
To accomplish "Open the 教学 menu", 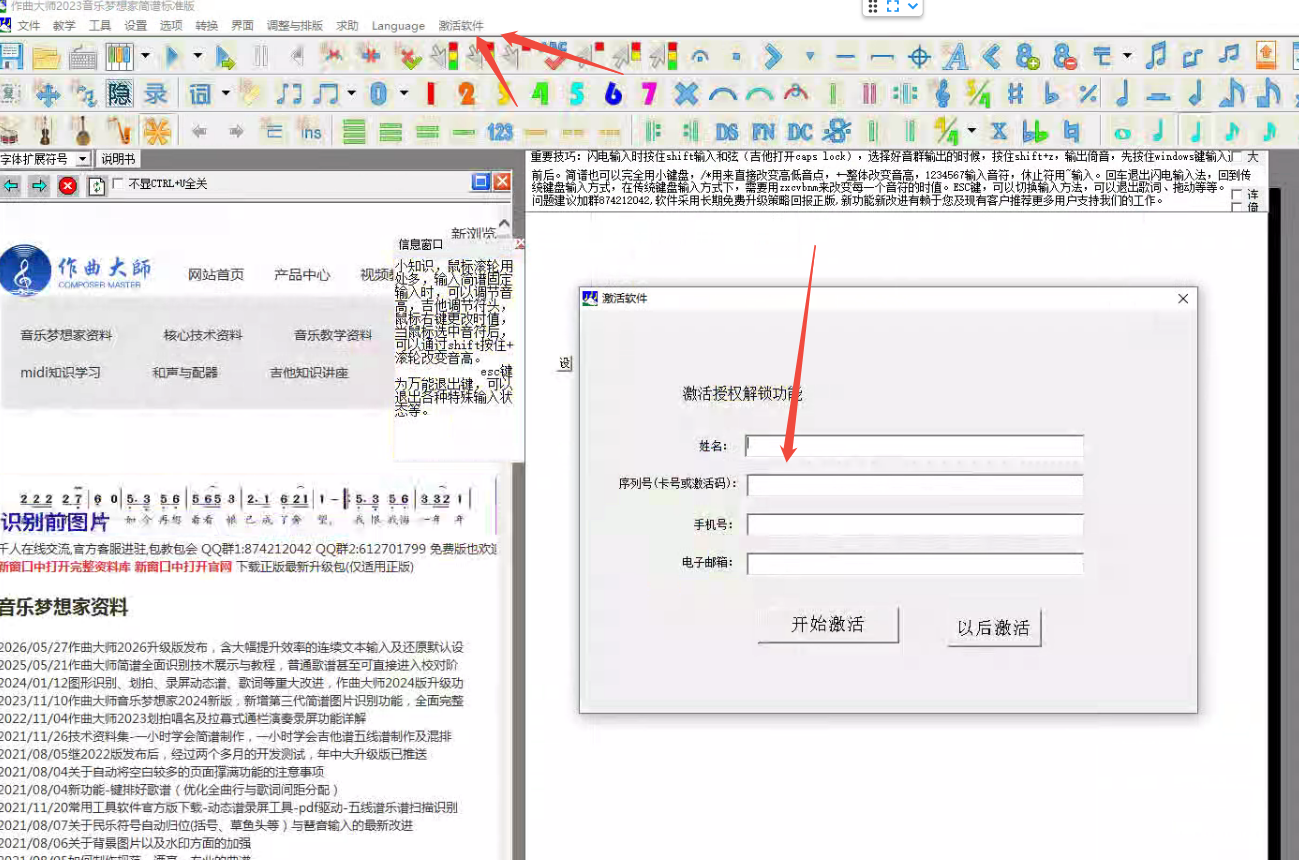I will 64,26.
